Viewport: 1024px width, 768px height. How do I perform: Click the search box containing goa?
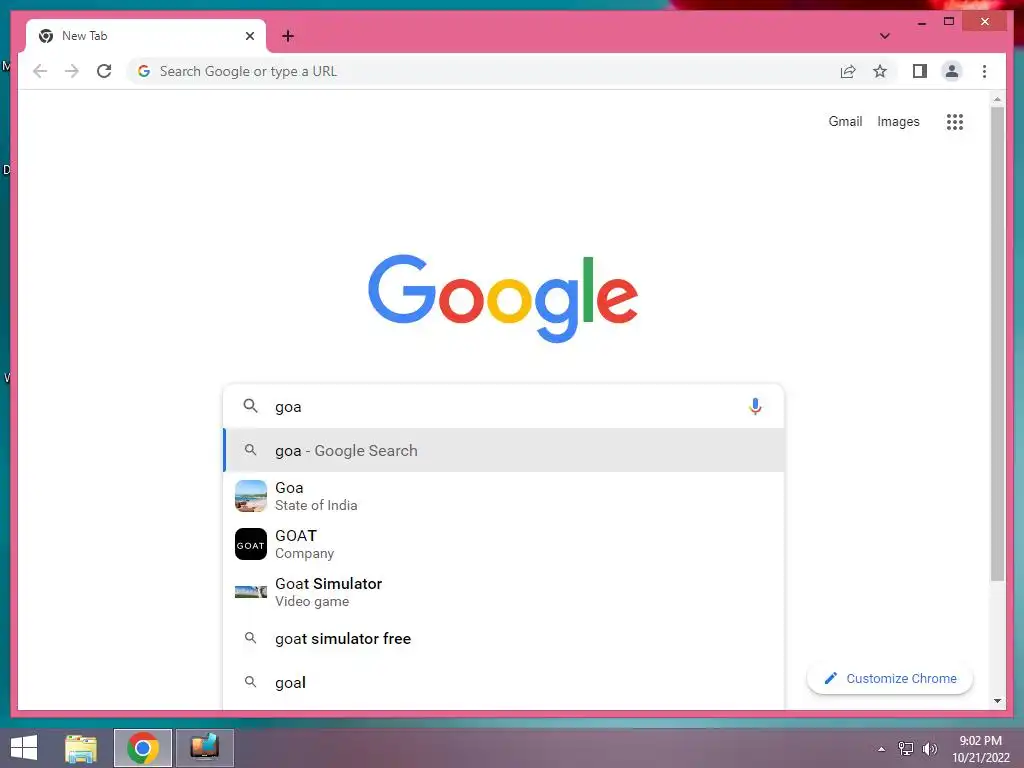click(503, 406)
